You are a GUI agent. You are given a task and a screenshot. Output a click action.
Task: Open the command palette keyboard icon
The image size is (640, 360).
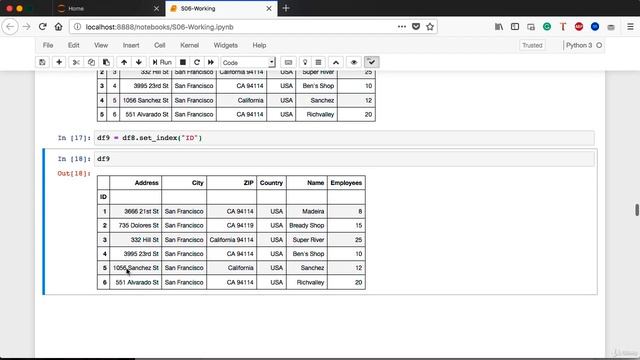pos(288,62)
